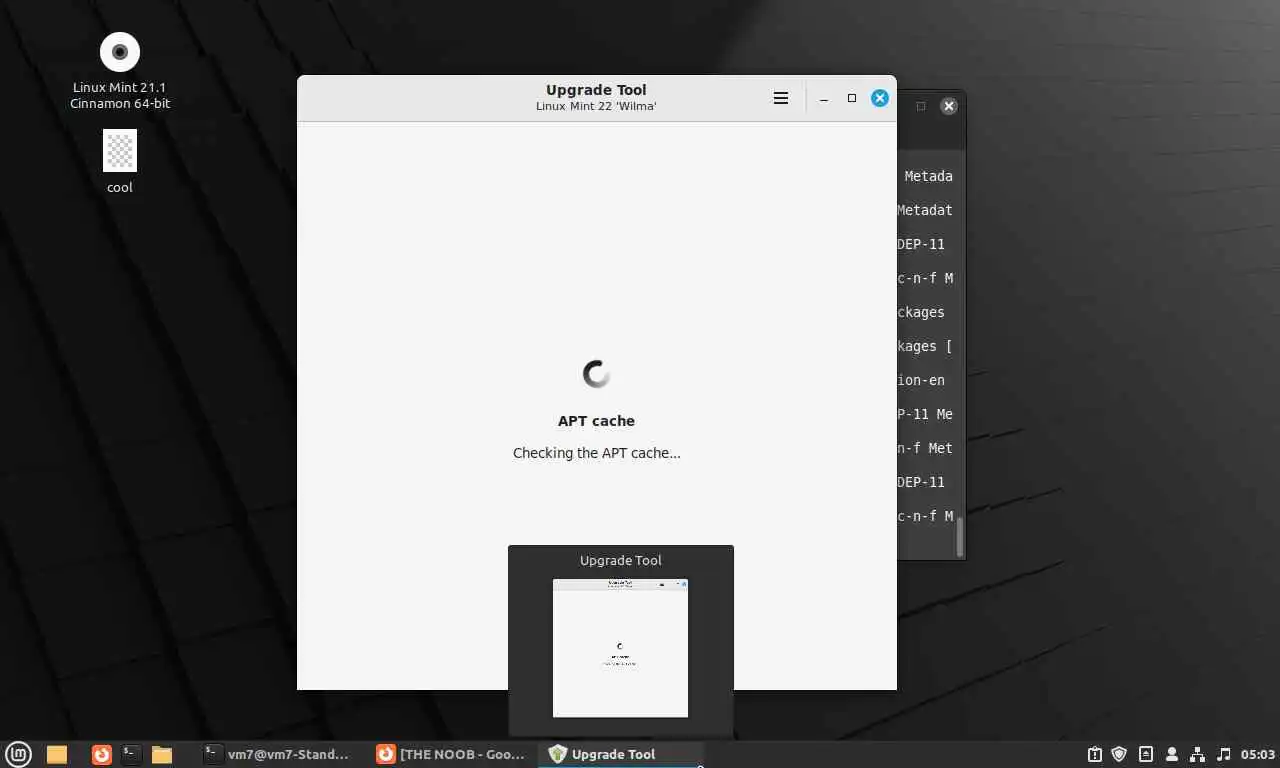
Task: Open the Files launcher in the panel
Action: 57,754
